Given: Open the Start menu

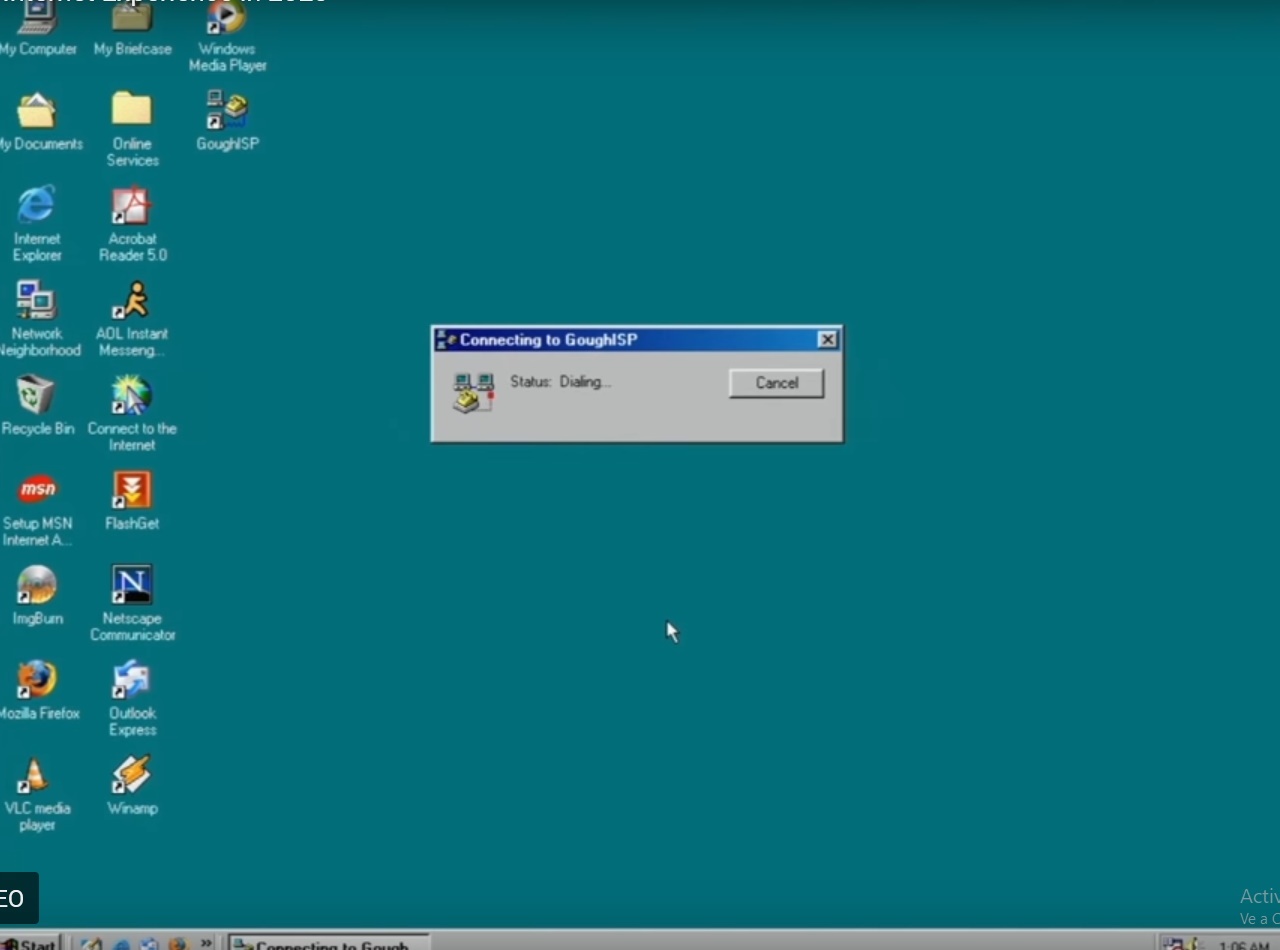Looking at the screenshot, I should [x=30, y=943].
